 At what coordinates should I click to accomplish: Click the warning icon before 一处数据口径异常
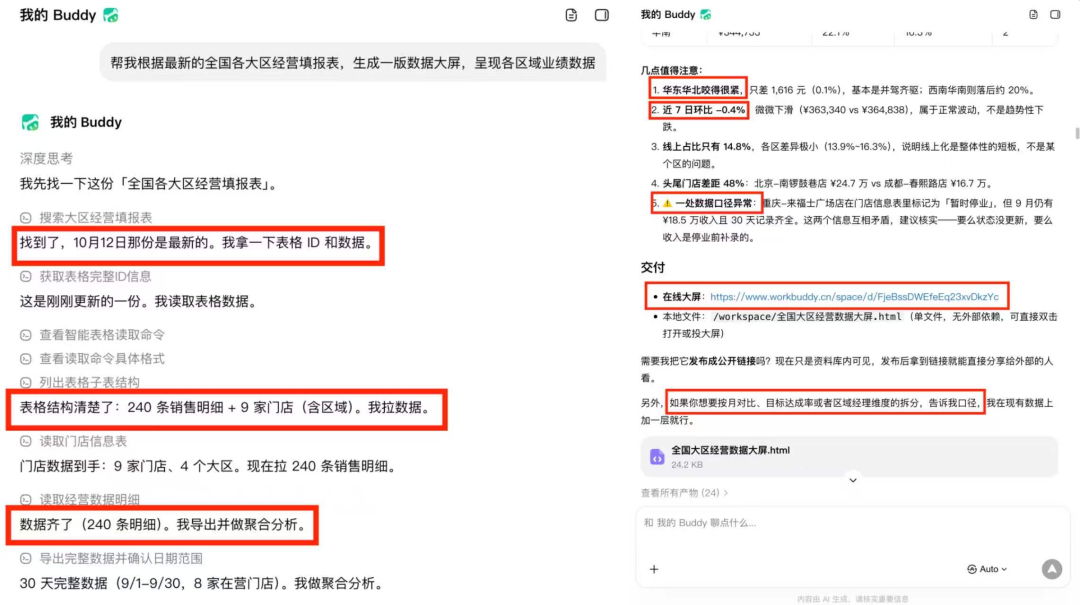(667, 203)
